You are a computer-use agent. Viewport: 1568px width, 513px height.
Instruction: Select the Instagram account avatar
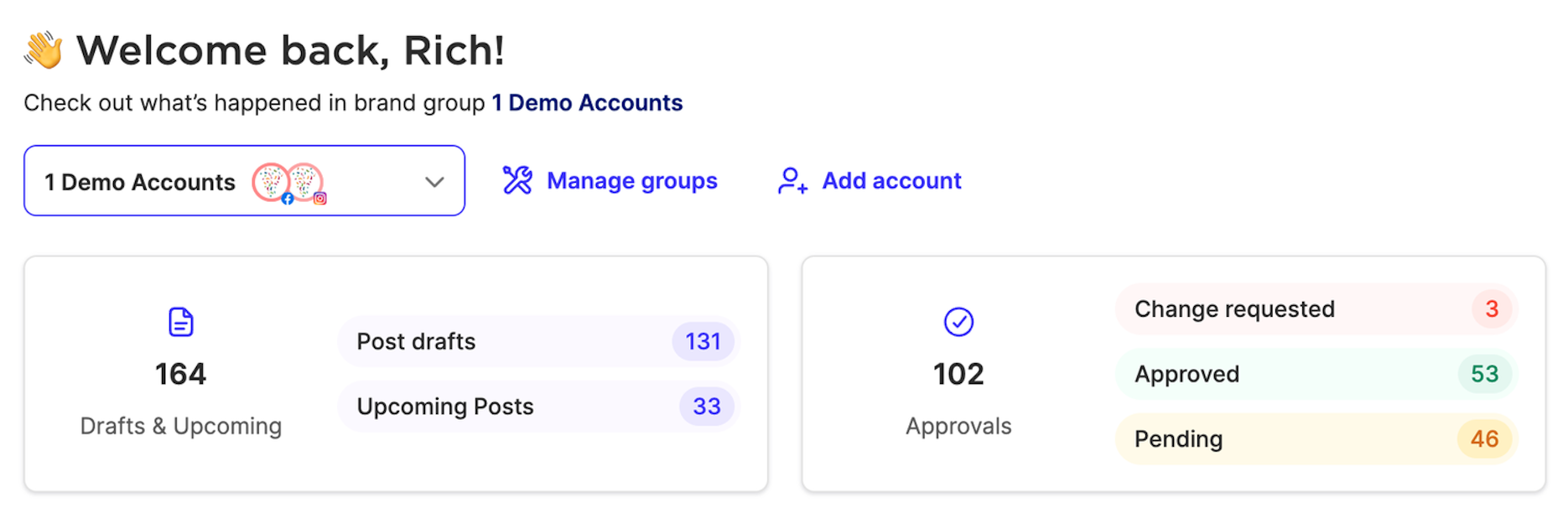click(306, 182)
